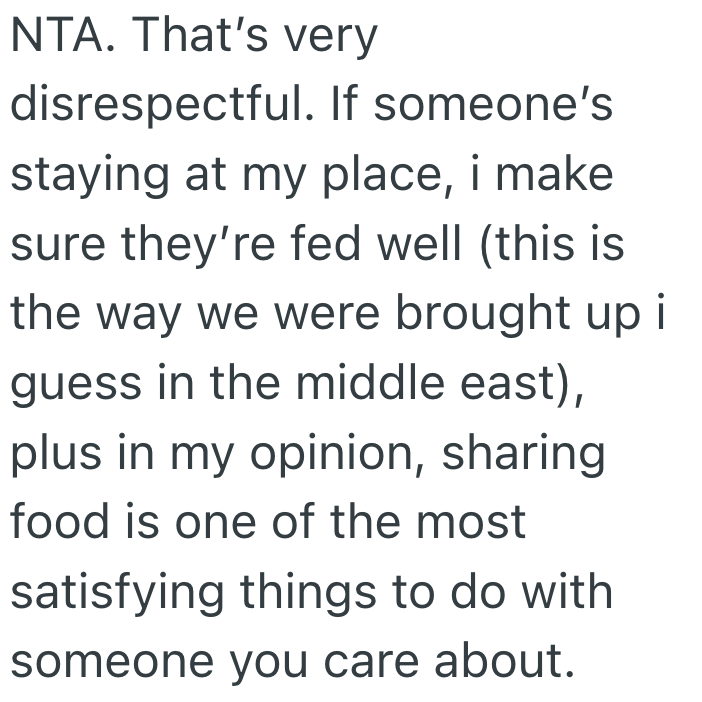Screen dimensions: 702x702
Task: Click the word "someone's" in the second line
Action: click(492, 108)
